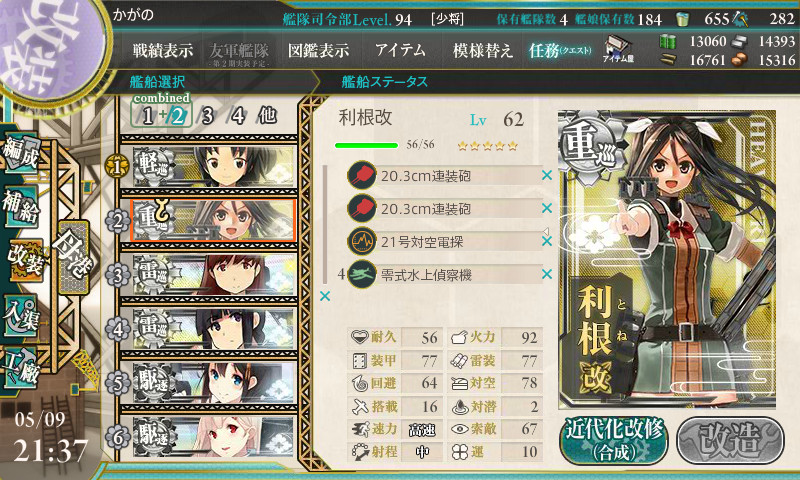This screenshot has height=480, width=800.
Task: Click the アイテム屋 item shop icon
Action: [x=618, y=49]
